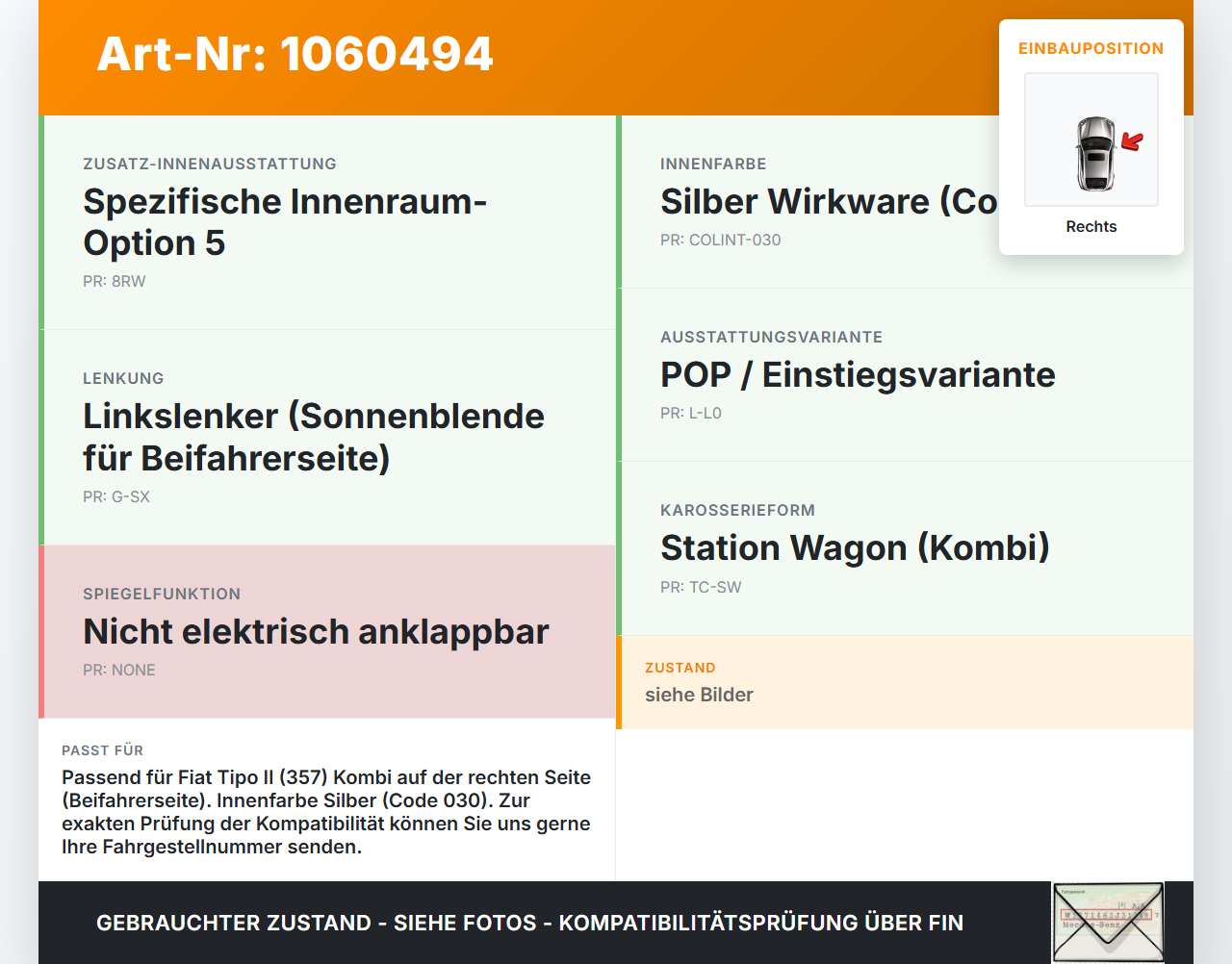Select Linkslenker Sonnenblende für Beifahrerseite text
The width and height of the screenshot is (1232, 964).
[314, 437]
